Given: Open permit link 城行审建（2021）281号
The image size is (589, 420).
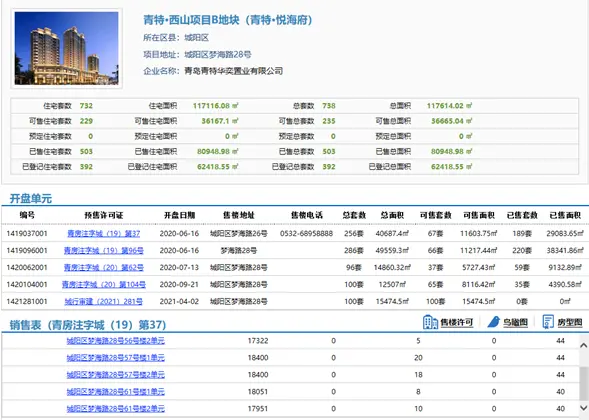Looking at the screenshot, I should pyautogui.click(x=104, y=301).
